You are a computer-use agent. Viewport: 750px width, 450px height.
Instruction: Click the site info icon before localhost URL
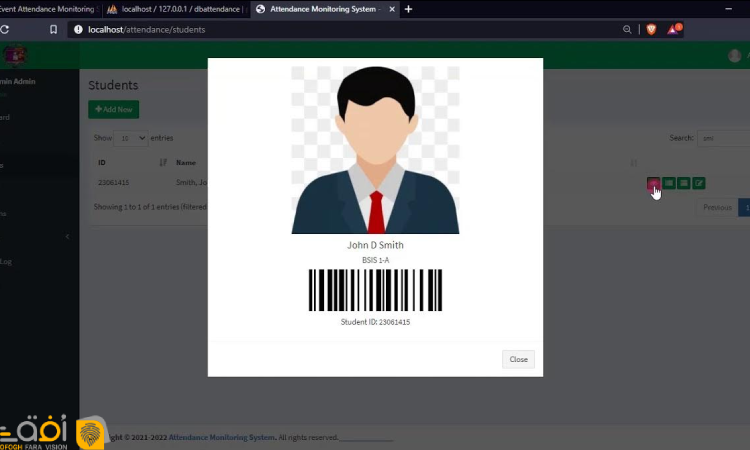(x=77, y=30)
